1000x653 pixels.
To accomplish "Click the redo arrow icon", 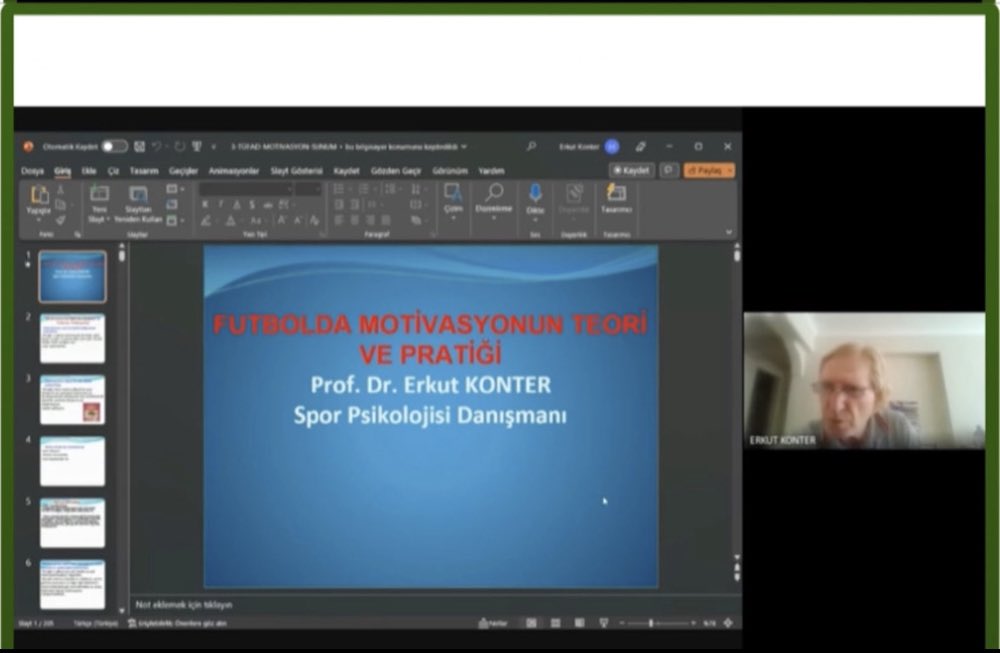I will pyautogui.click(x=180, y=147).
